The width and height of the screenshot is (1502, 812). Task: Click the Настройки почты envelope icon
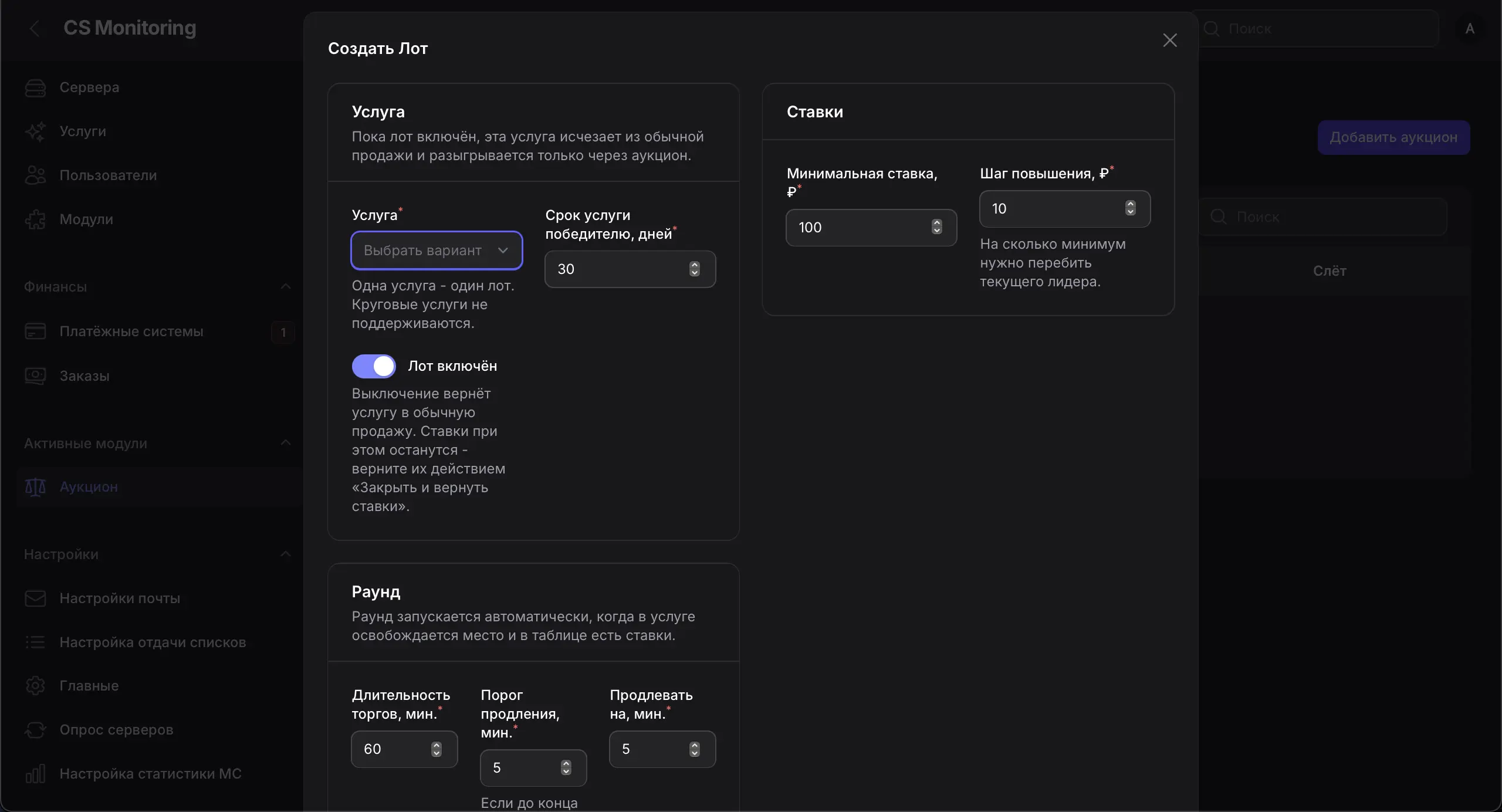pyautogui.click(x=35, y=598)
